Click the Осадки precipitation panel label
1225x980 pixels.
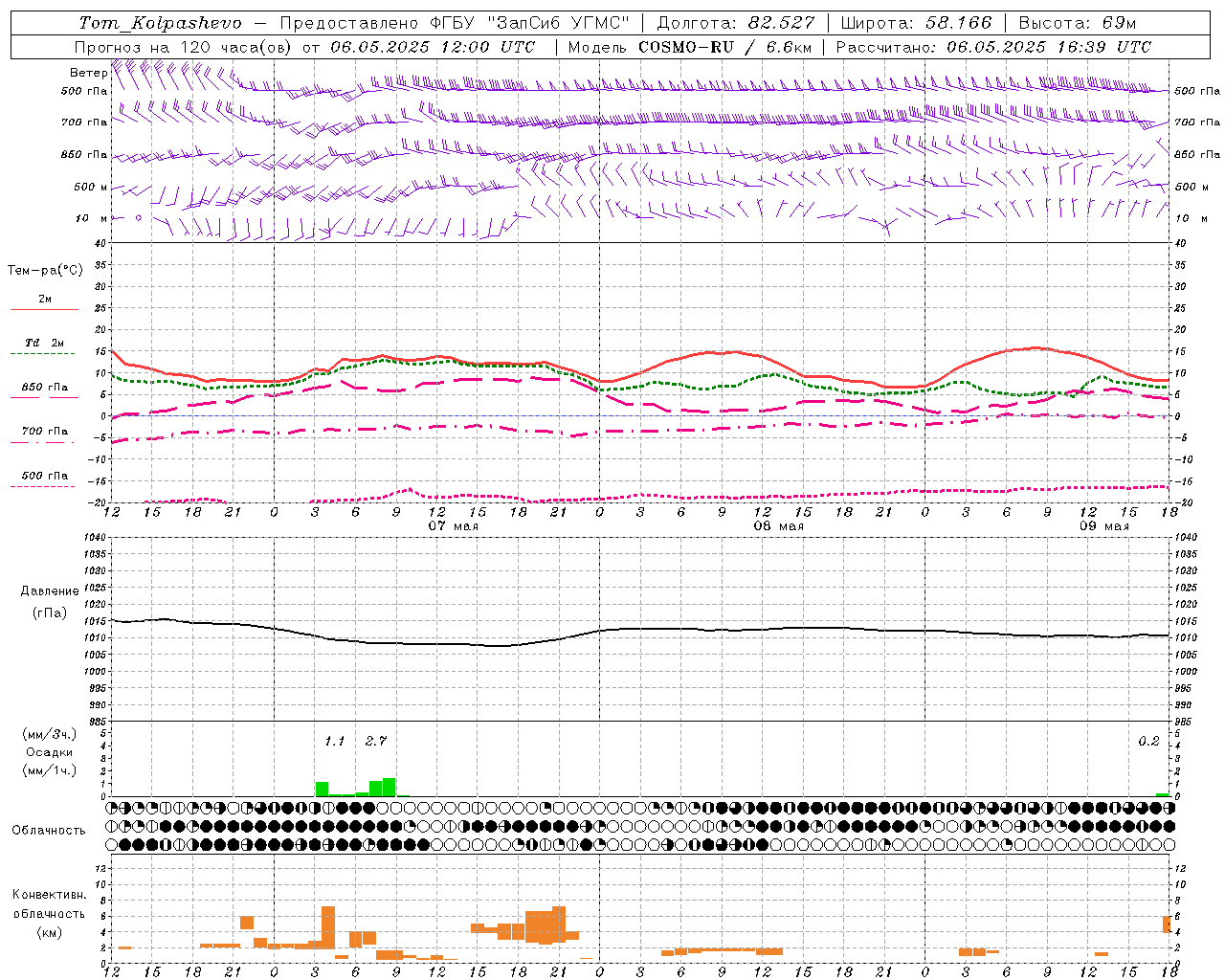pyautogui.click(x=50, y=752)
